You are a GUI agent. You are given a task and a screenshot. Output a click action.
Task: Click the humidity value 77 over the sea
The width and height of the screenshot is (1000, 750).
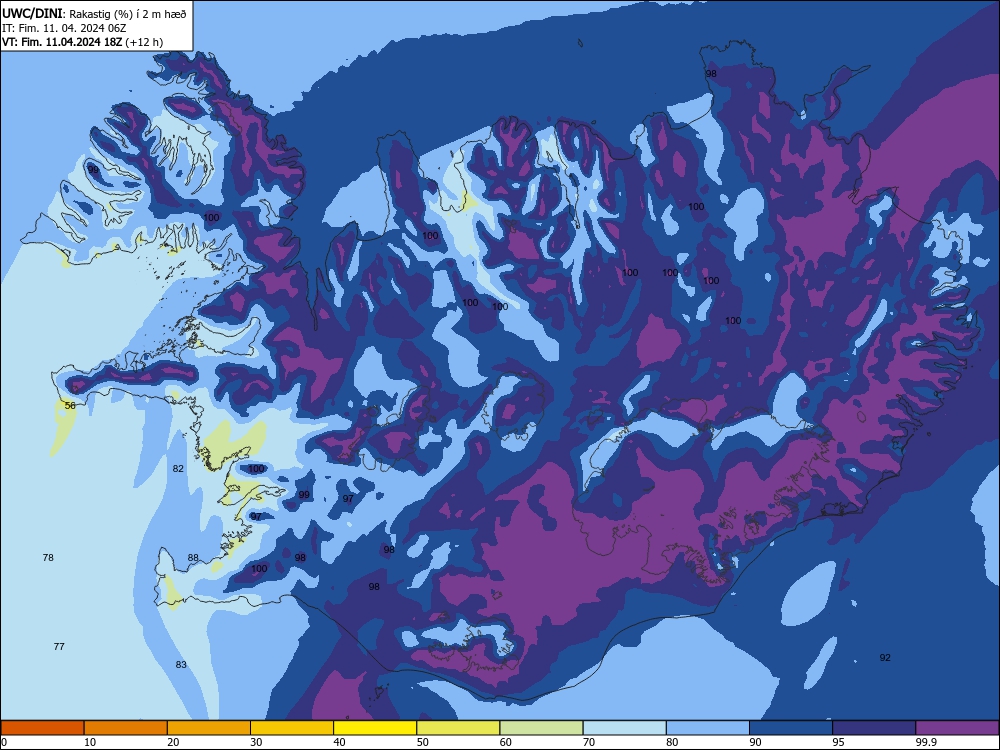point(59,647)
